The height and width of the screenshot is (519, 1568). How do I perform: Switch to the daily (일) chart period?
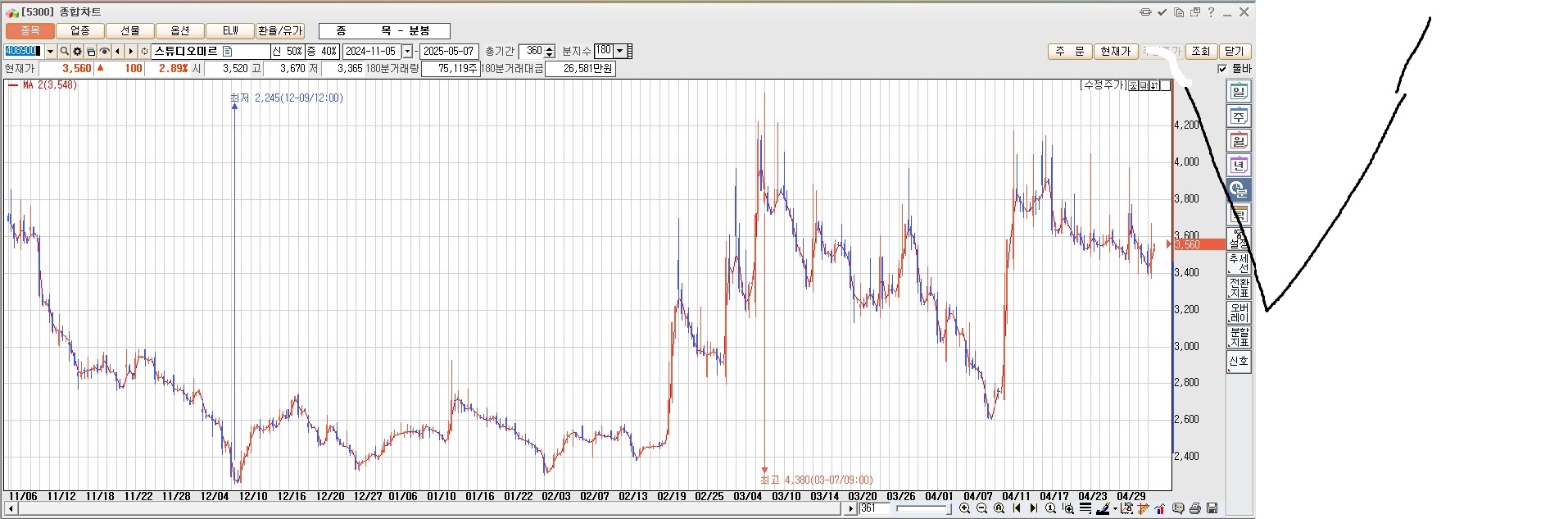[x=1239, y=92]
